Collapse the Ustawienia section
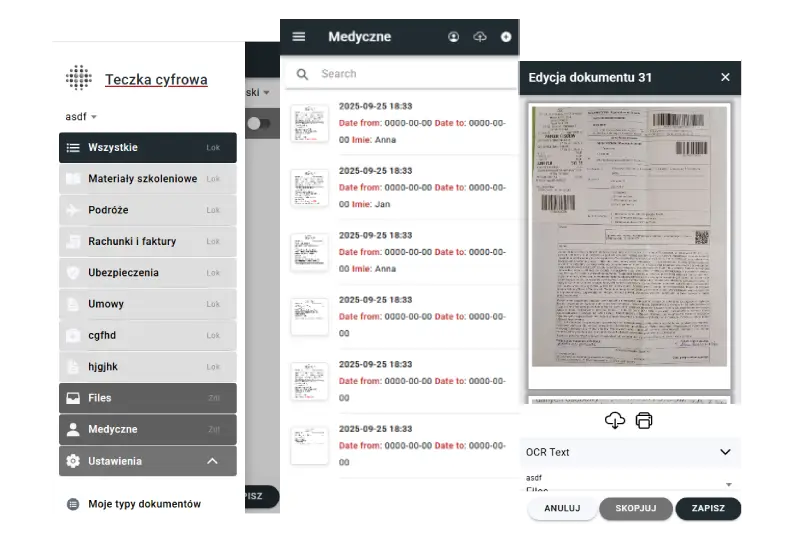The image size is (800, 533). [212, 461]
